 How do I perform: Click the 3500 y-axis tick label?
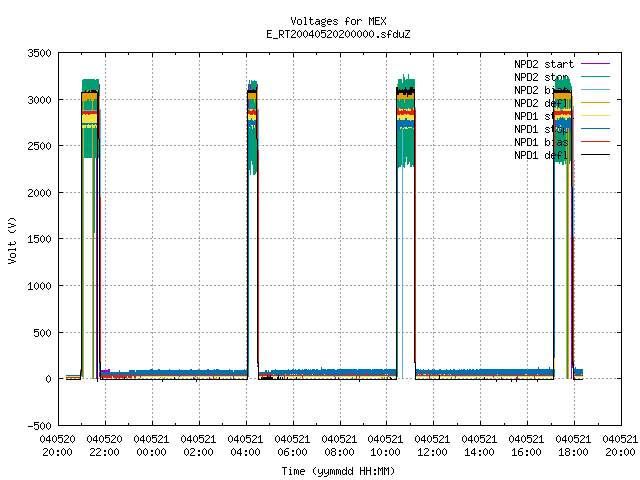pos(40,53)
